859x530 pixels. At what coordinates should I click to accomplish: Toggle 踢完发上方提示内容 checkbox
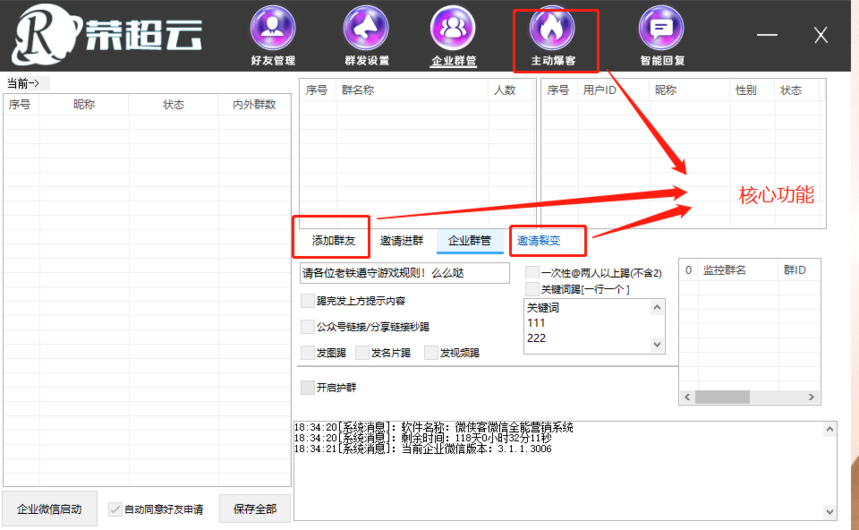point(307,300)
